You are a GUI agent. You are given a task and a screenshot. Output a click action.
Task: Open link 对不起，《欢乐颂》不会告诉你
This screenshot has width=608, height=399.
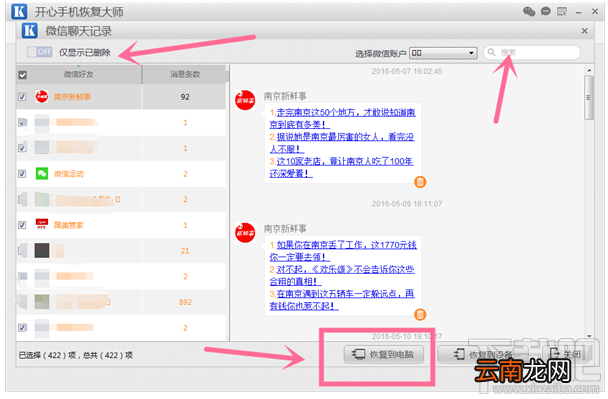coord(342,275)
